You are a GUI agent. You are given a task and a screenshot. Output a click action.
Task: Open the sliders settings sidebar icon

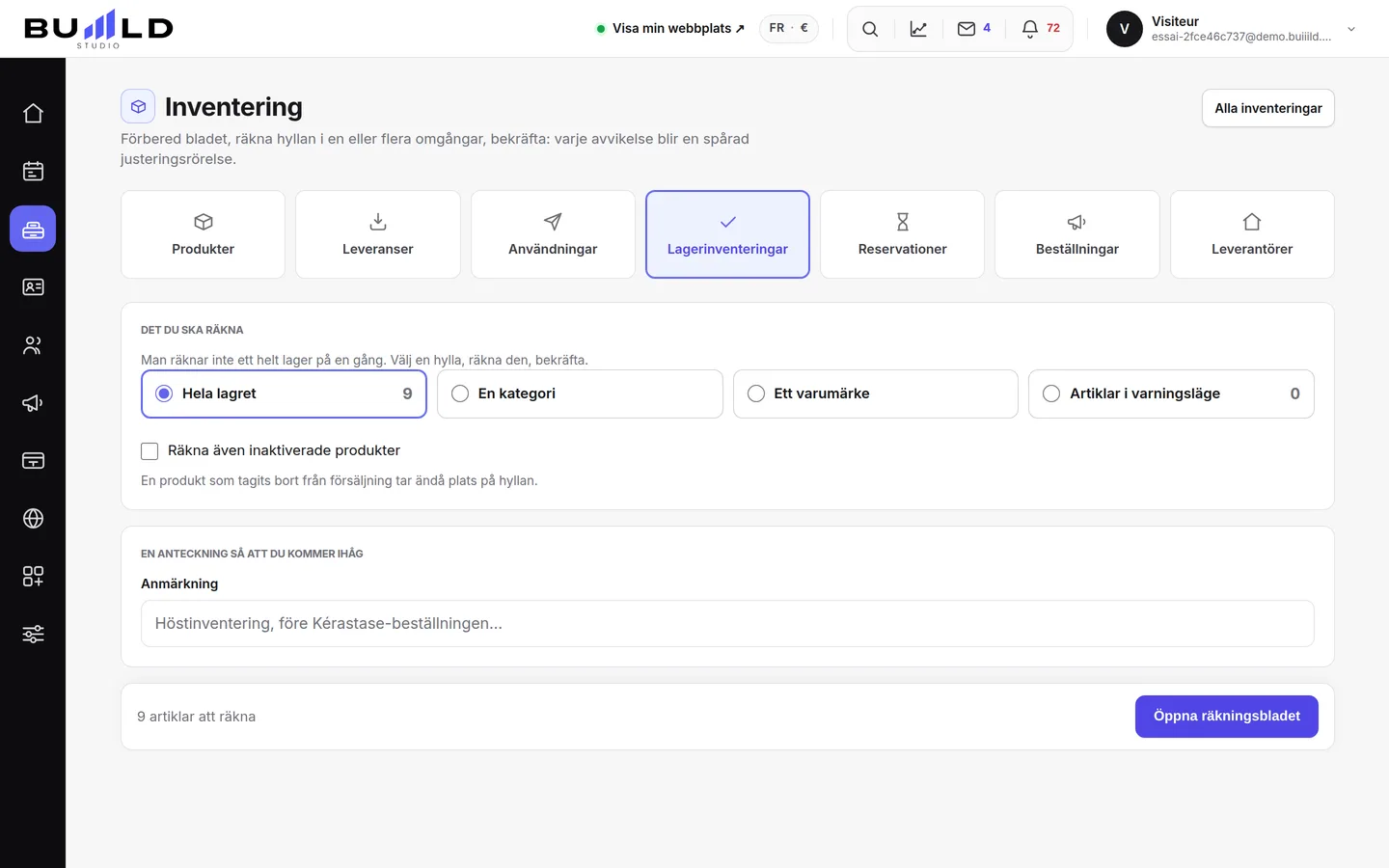[x=33, y=634]
